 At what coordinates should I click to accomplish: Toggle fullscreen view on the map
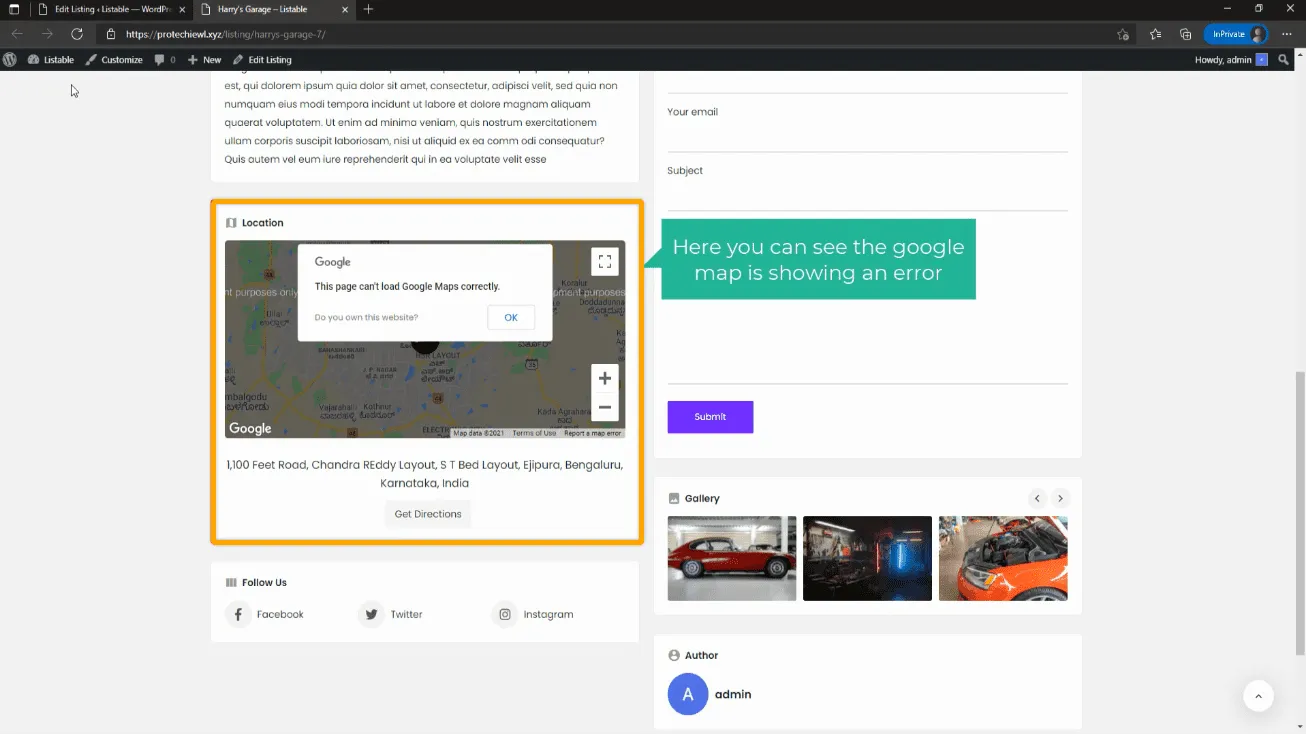[604, 262]
